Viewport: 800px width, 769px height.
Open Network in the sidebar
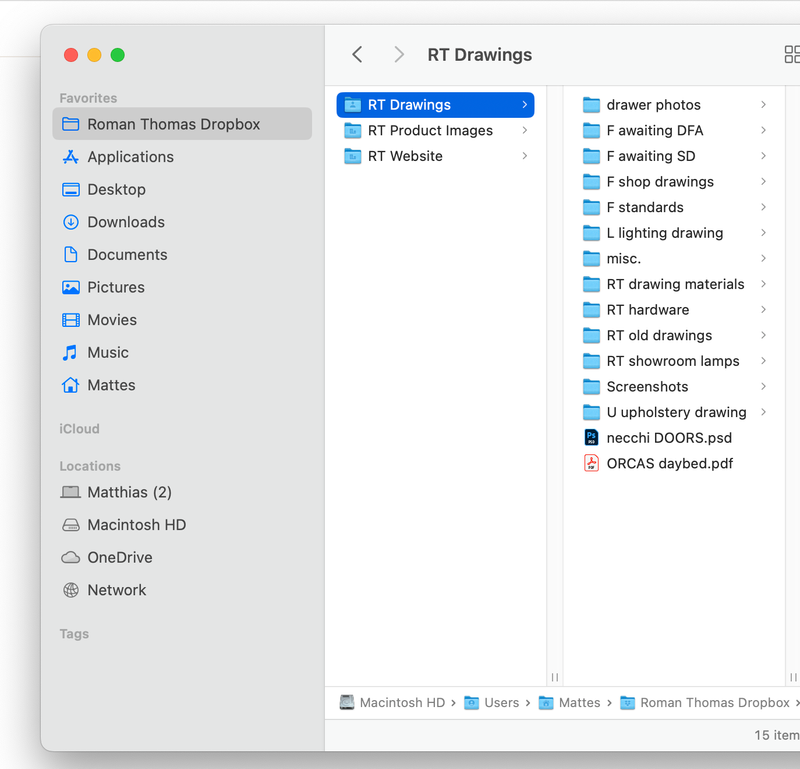point(116,590)
